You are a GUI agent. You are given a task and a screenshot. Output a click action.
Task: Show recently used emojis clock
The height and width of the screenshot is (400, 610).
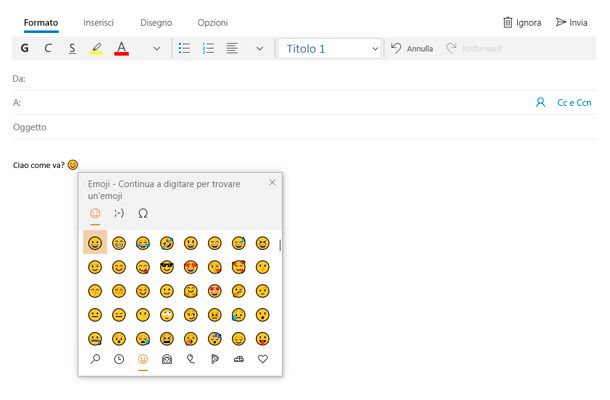coord(119,359)
